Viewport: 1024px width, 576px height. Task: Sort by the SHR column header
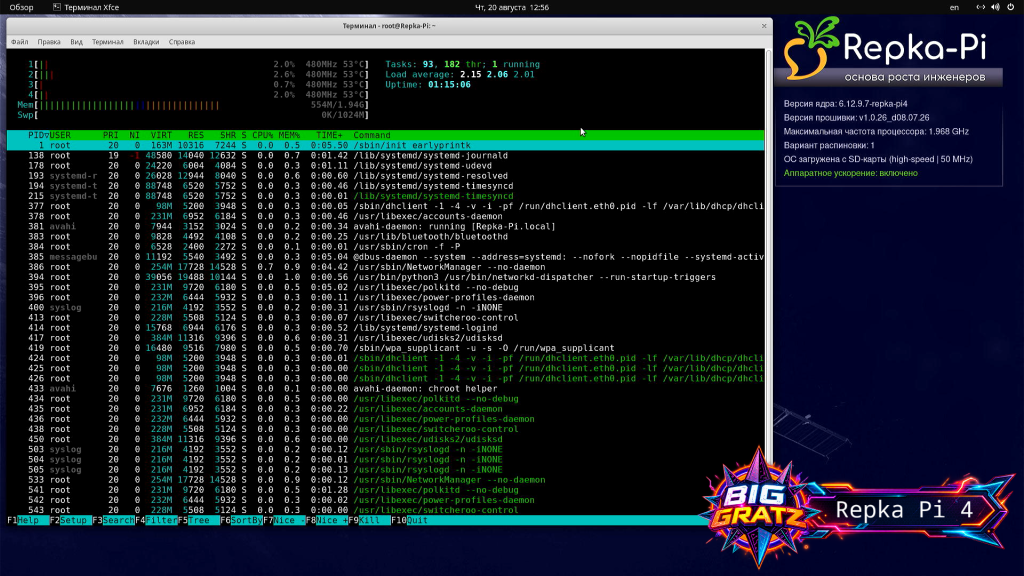tap(228, 135)
